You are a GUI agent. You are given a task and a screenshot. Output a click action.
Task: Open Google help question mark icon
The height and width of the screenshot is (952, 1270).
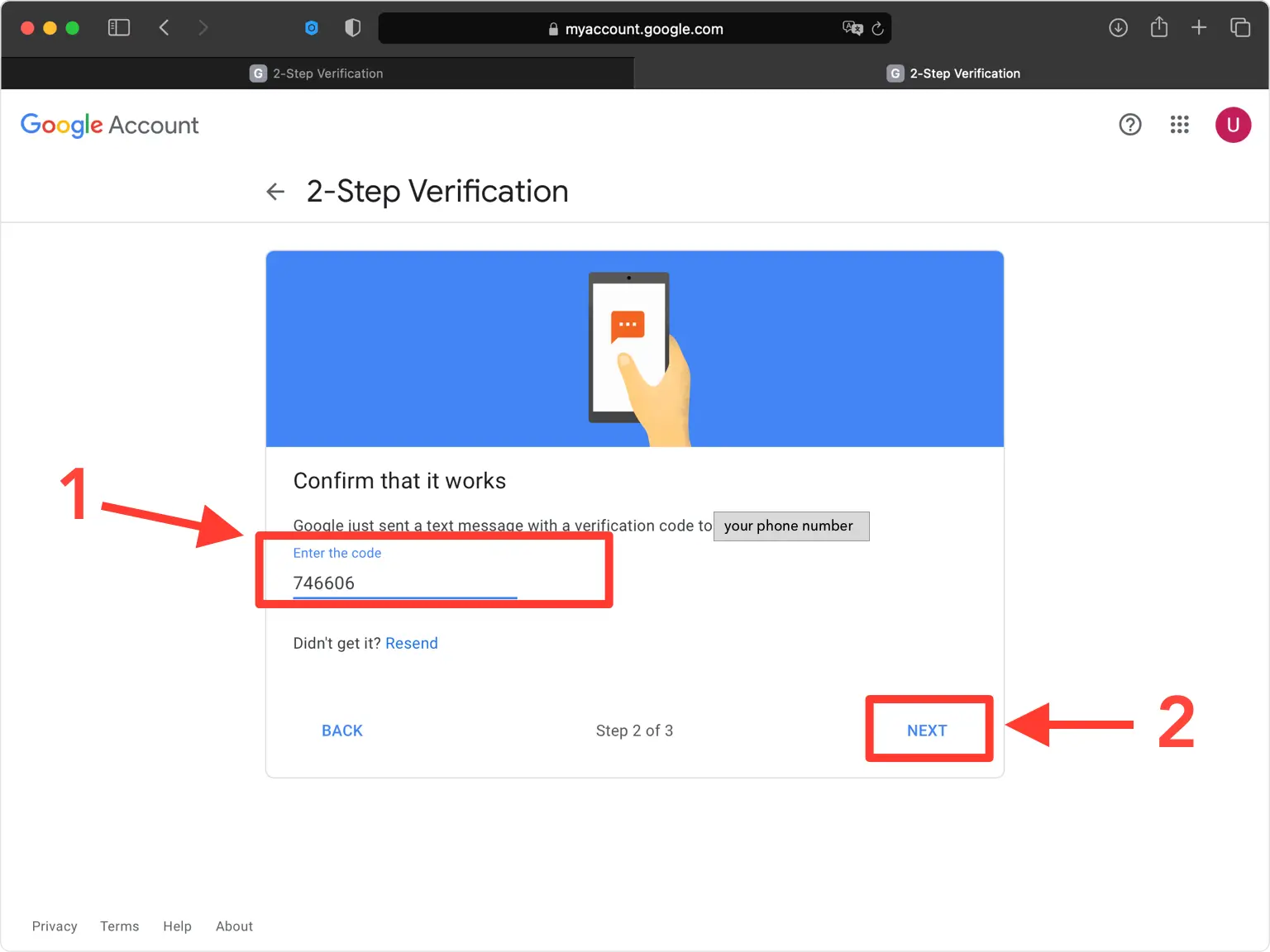click(1130, 125)
